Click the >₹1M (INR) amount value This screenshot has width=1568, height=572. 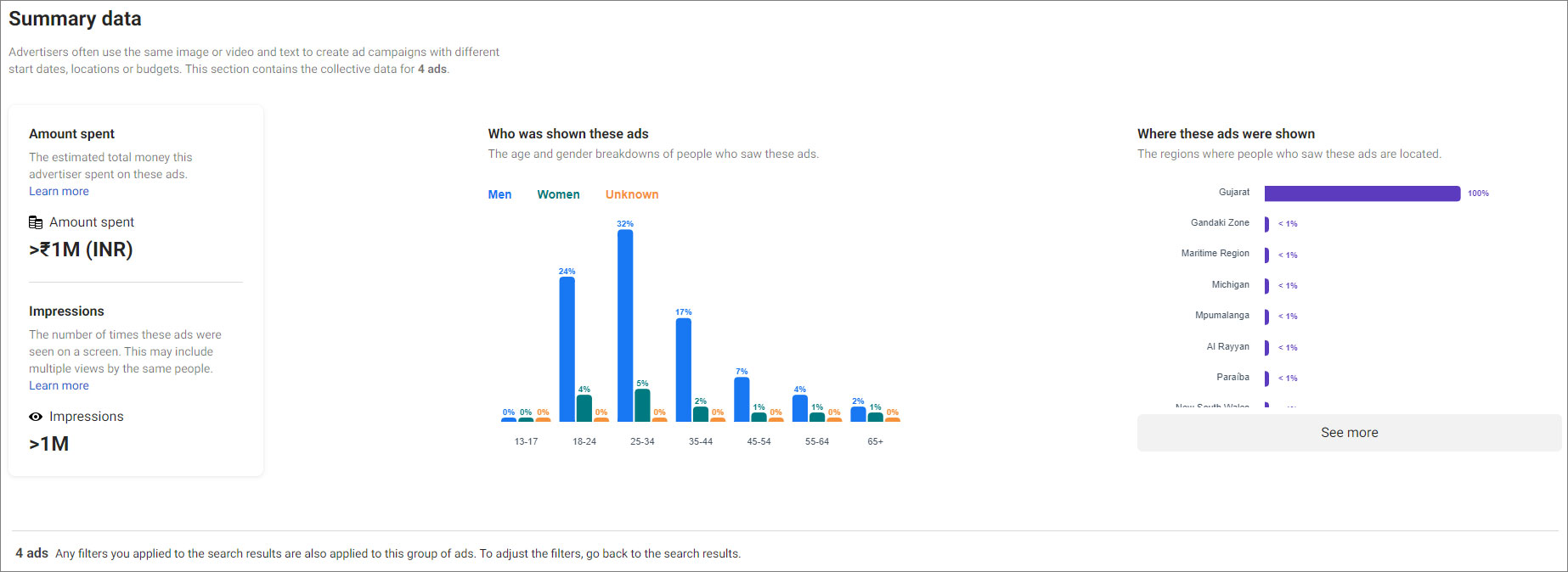81,250
